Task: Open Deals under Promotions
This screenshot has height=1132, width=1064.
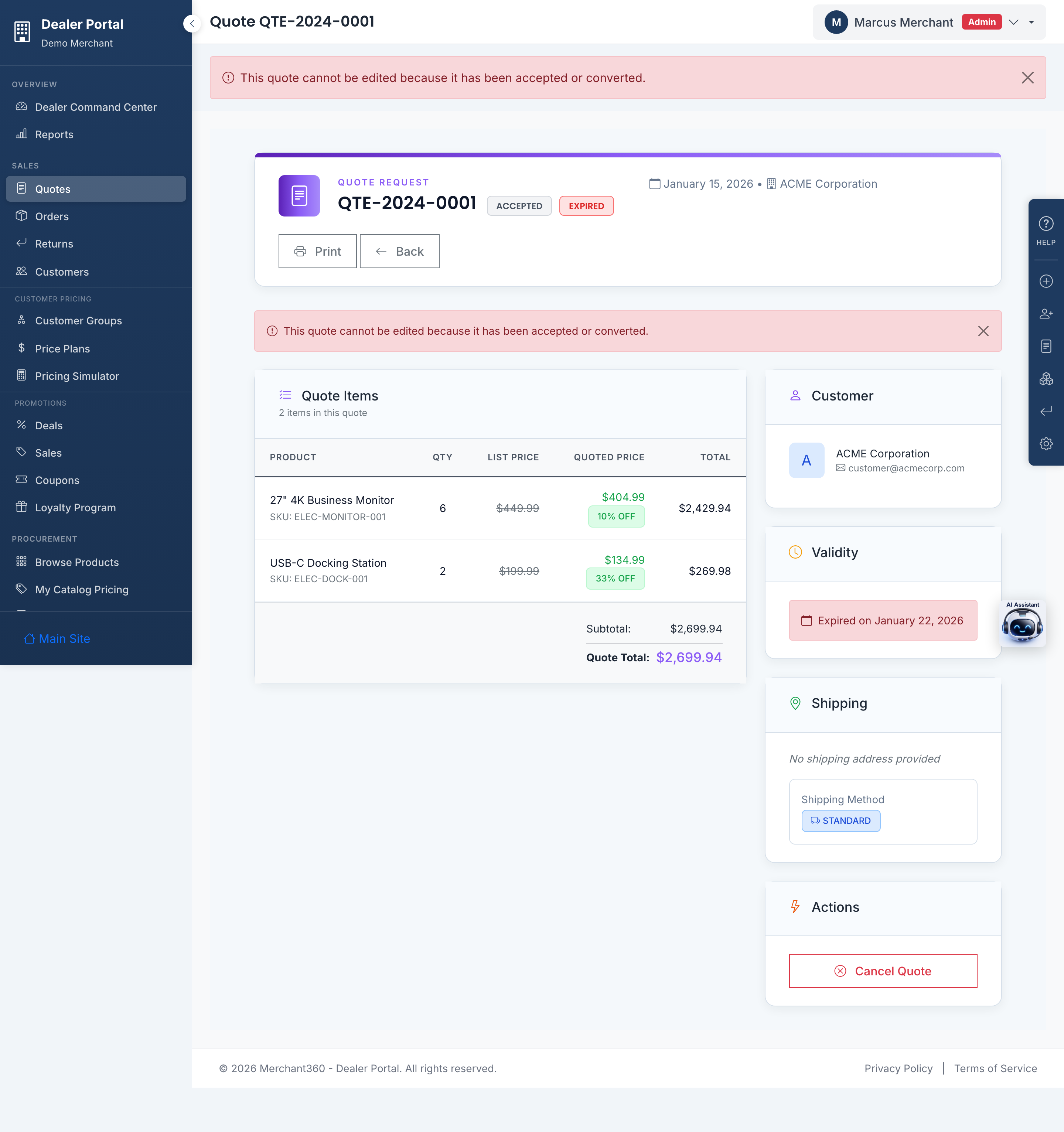Action: pyautogui.click(x=96, y=425)
